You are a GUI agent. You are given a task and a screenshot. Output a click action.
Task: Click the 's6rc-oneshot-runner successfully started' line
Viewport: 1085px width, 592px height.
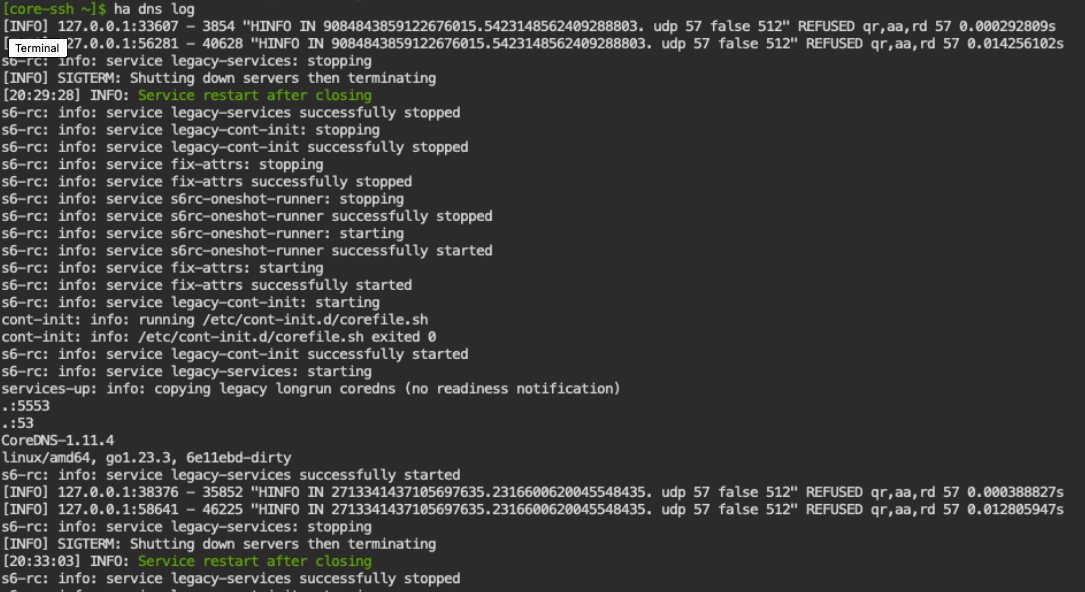coord(246,250)
